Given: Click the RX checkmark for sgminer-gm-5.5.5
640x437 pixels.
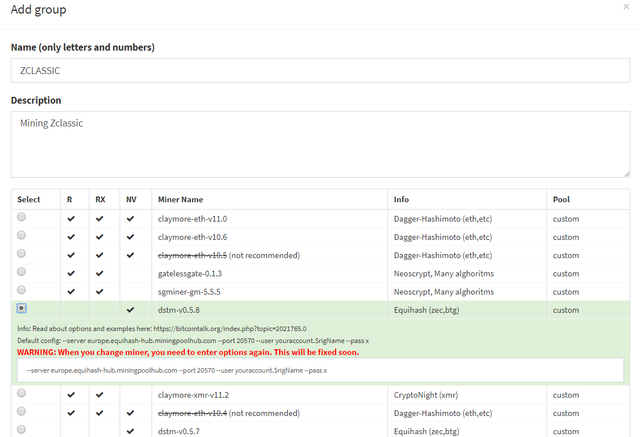Looking at the screenshot, I should coord(99,292).
